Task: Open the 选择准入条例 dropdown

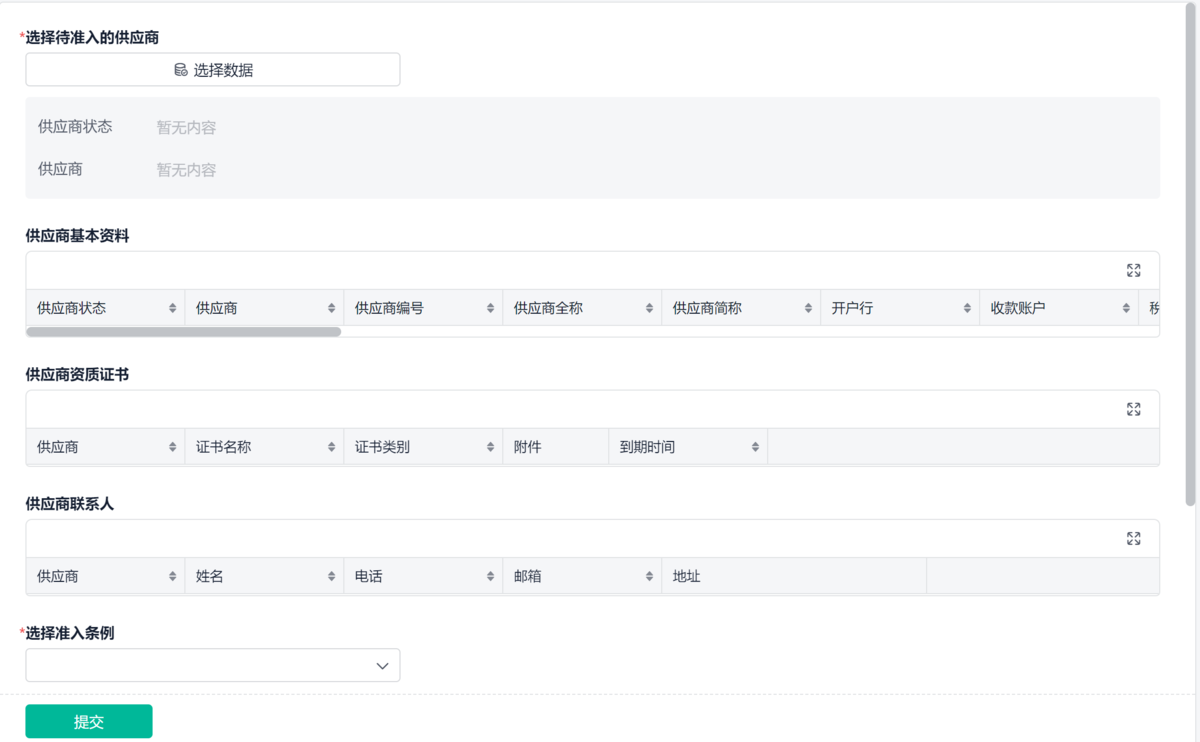Action: click(212, 665)
